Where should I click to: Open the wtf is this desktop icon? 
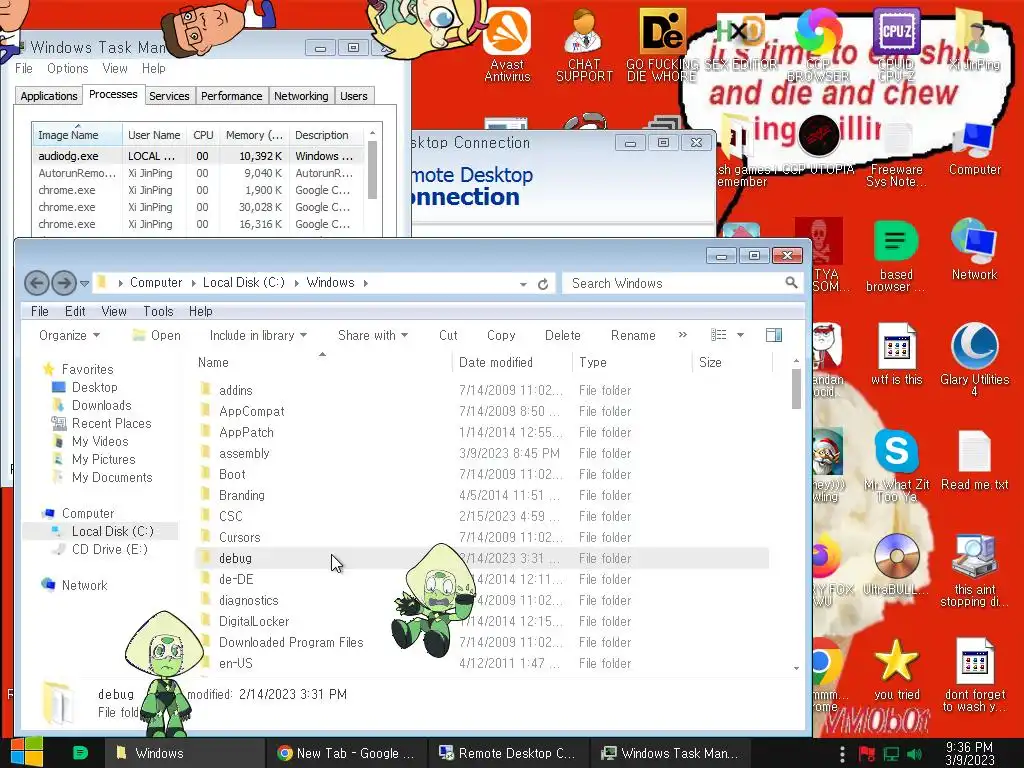click(896, 354)
